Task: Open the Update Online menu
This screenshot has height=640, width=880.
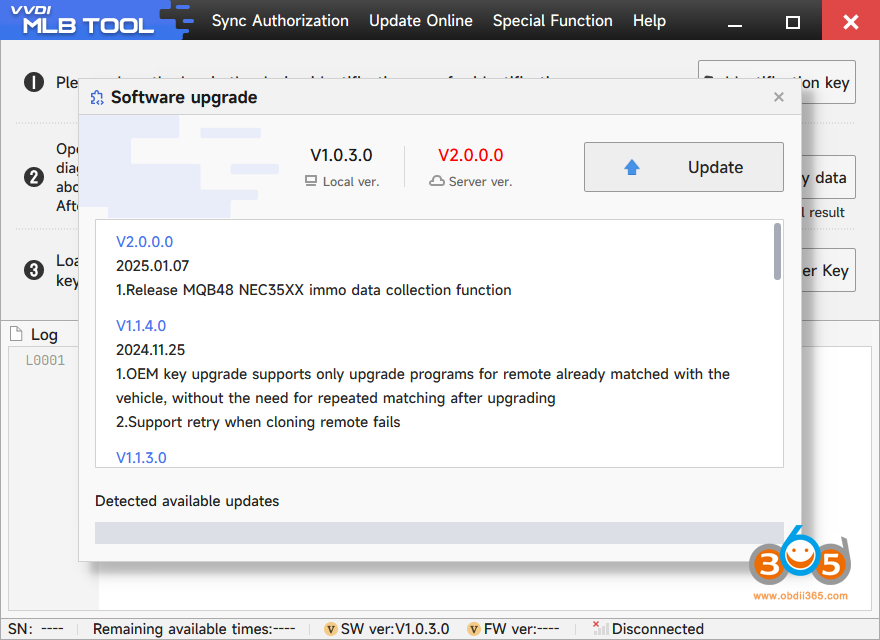Action: [x=421, y=21]
